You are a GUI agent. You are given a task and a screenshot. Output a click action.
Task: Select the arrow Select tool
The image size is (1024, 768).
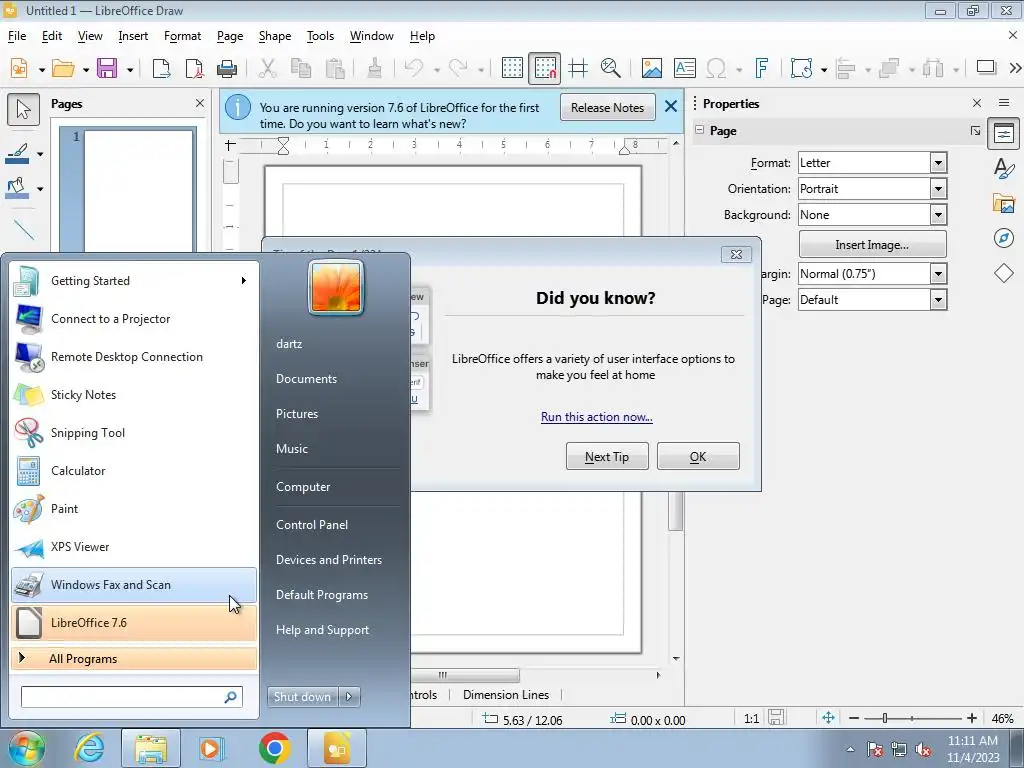click(24, 109)
